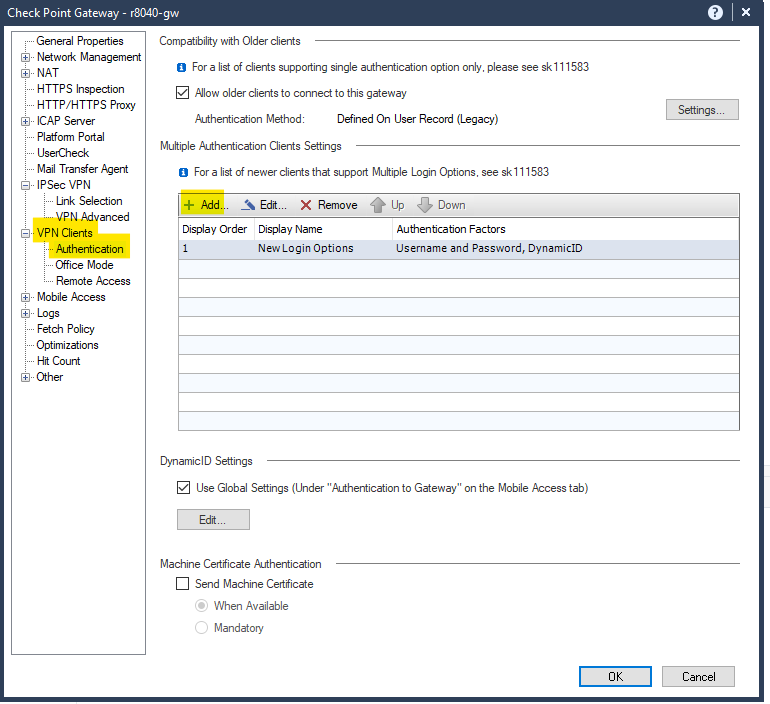Image resolution: width=770 pixels, height=704 pixels.
Task: Open Platform Portal page
Action: pos(71,137)
